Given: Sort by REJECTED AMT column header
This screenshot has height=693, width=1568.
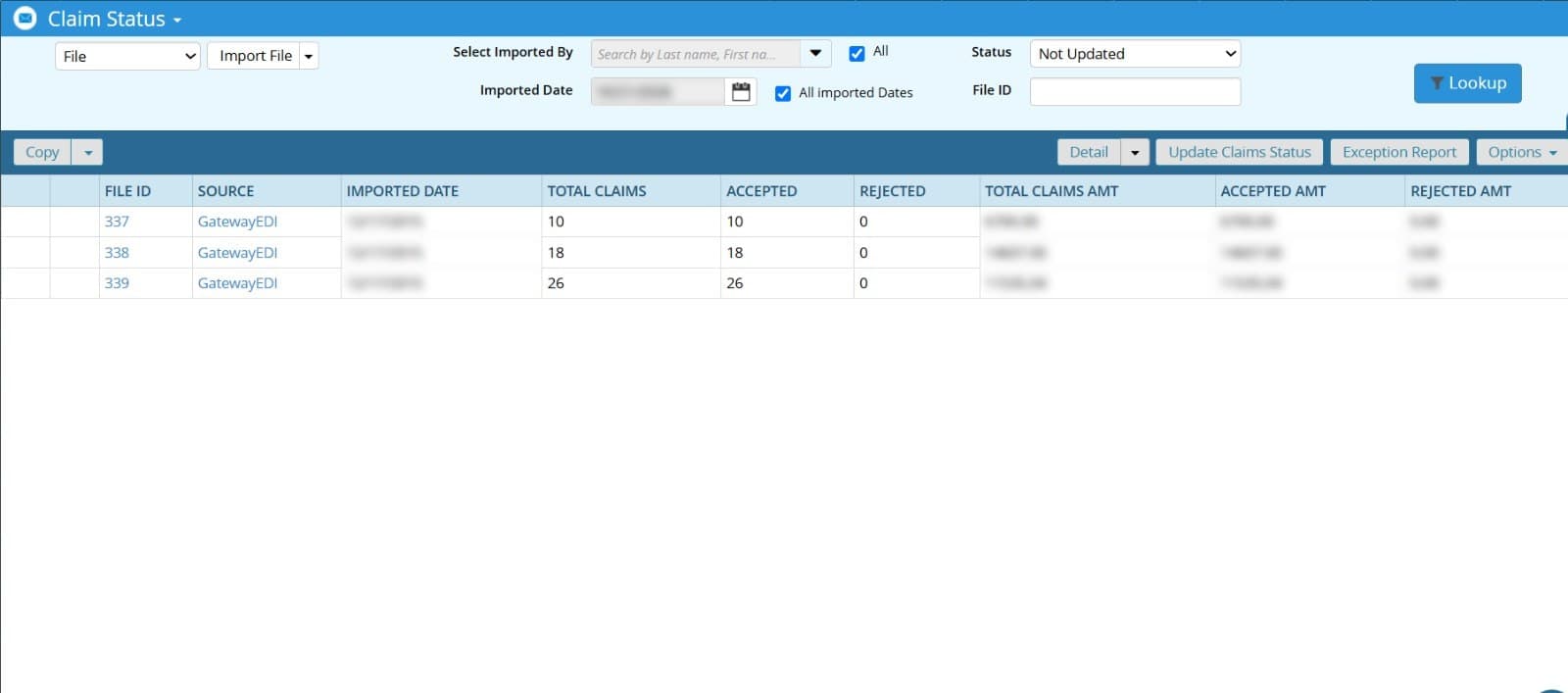Looking at the screenshot, I should coord(1487,191).
